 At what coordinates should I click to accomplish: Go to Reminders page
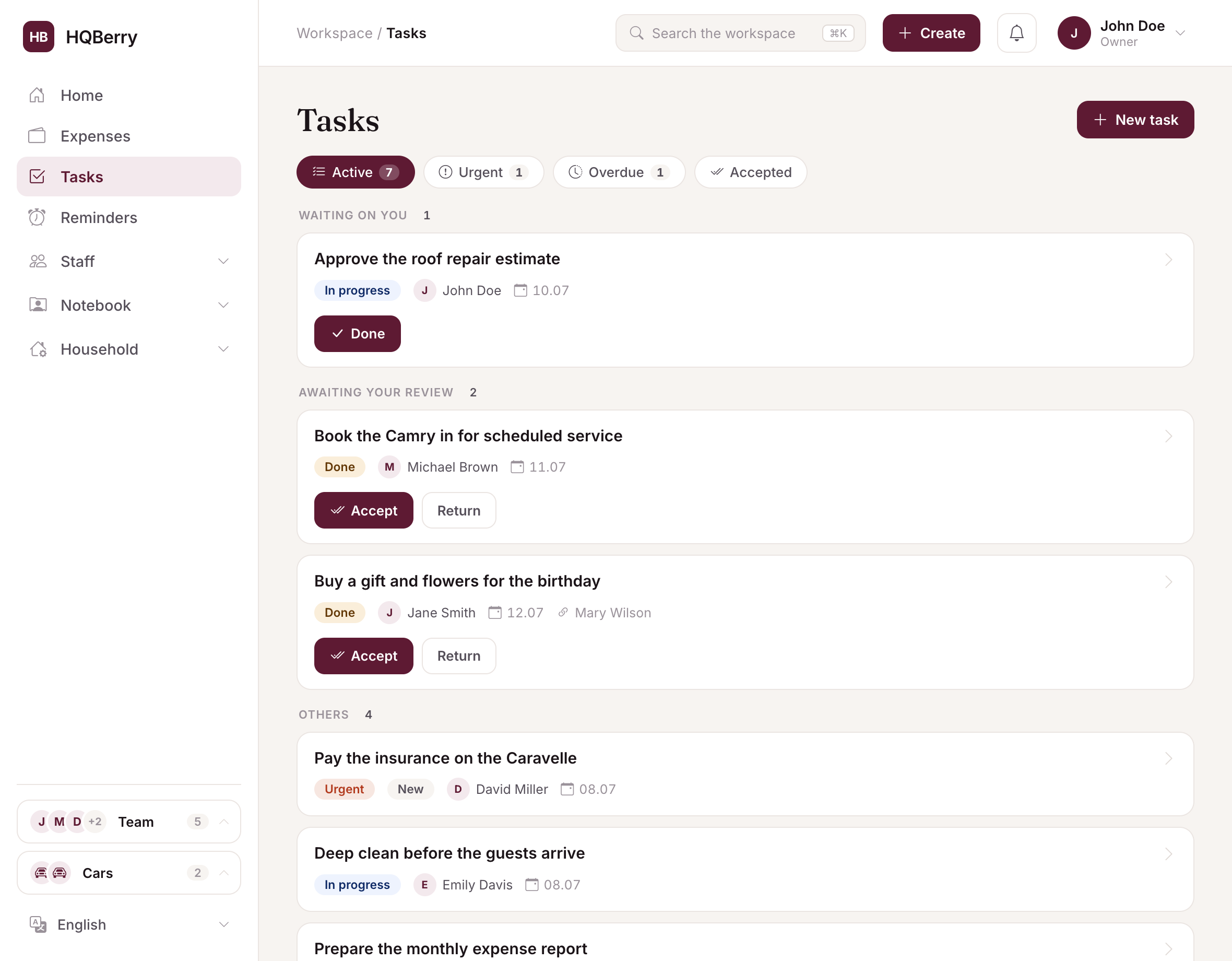pyautogui.click(x=128, y=218)
